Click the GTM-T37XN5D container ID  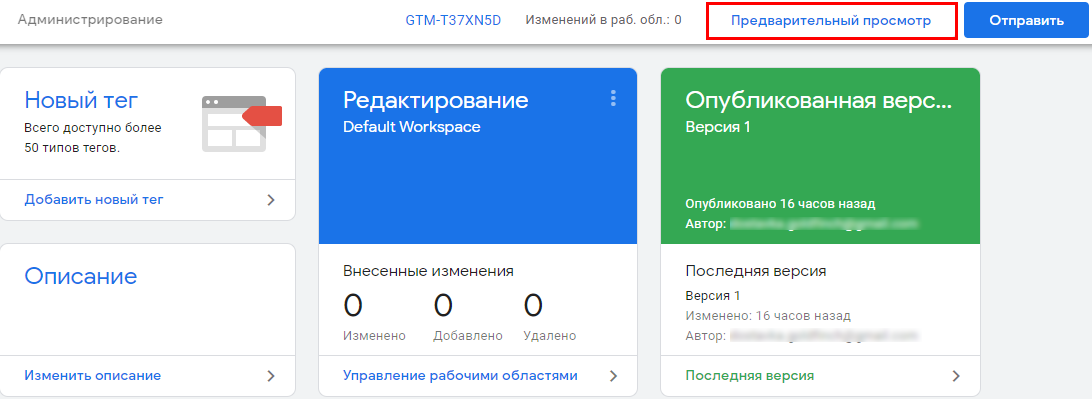453,20
